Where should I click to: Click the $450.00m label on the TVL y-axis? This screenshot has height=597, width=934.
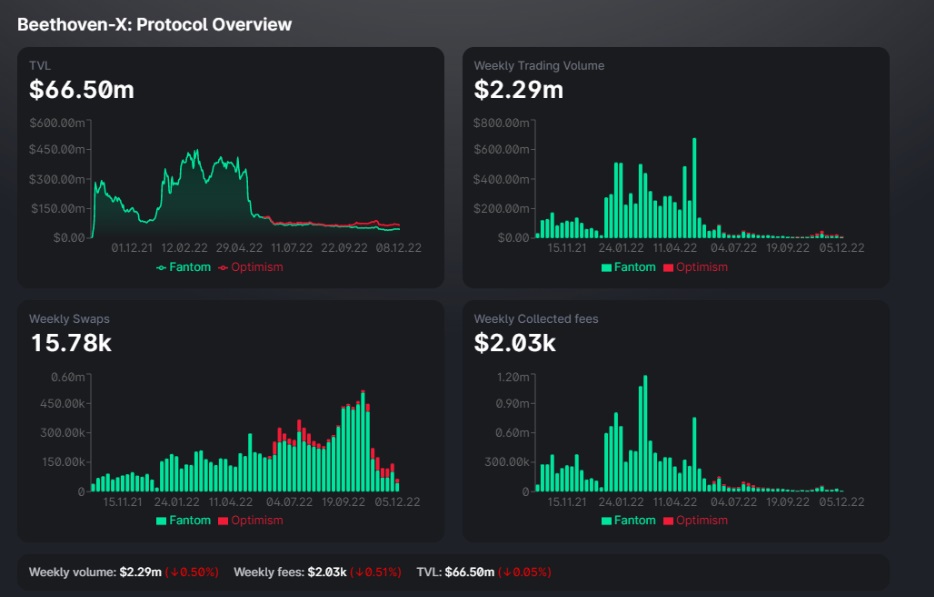pyautogui.click(x=57, y=149)
